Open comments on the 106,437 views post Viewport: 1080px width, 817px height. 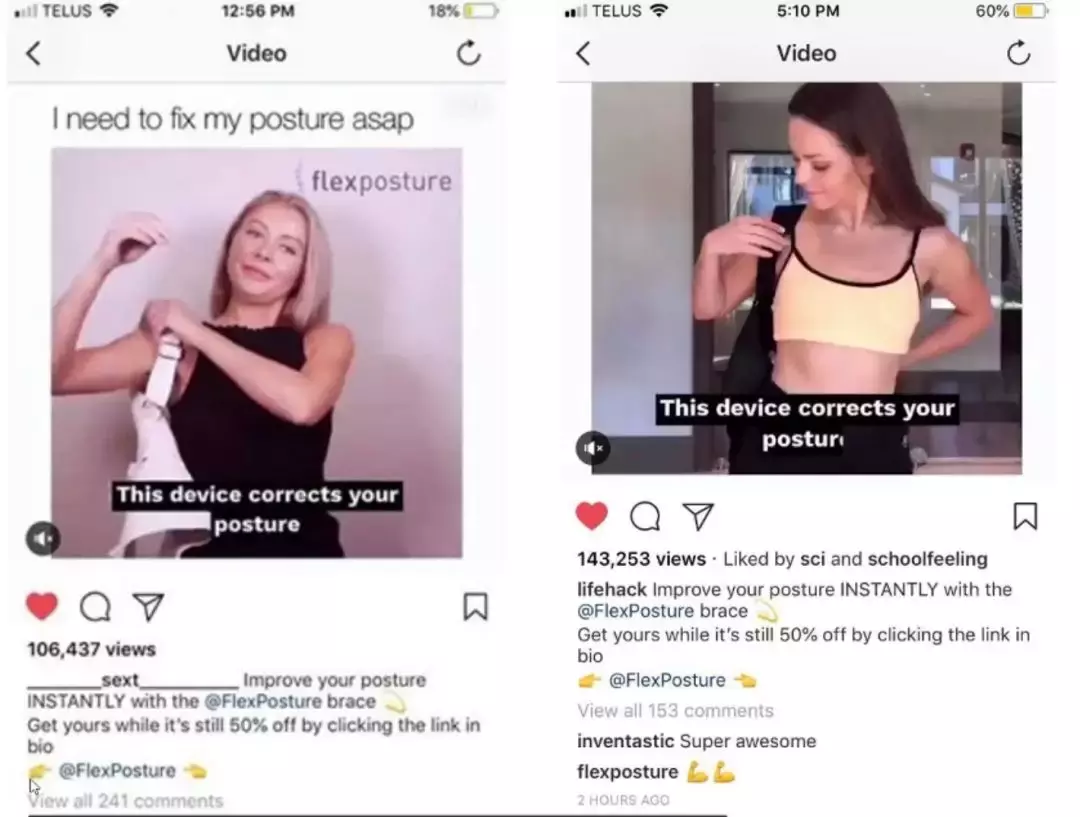tap(95, 607)
